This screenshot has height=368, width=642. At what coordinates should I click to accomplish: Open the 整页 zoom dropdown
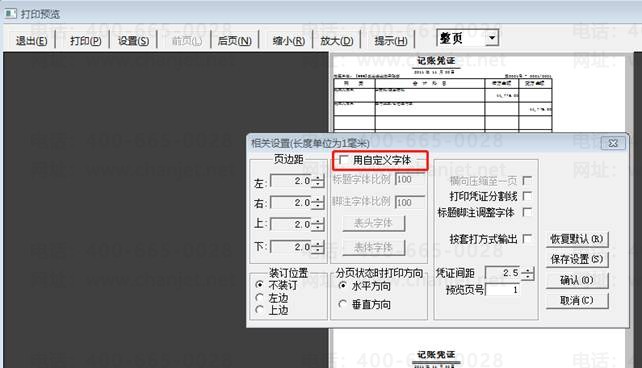[x=492, y=38]
